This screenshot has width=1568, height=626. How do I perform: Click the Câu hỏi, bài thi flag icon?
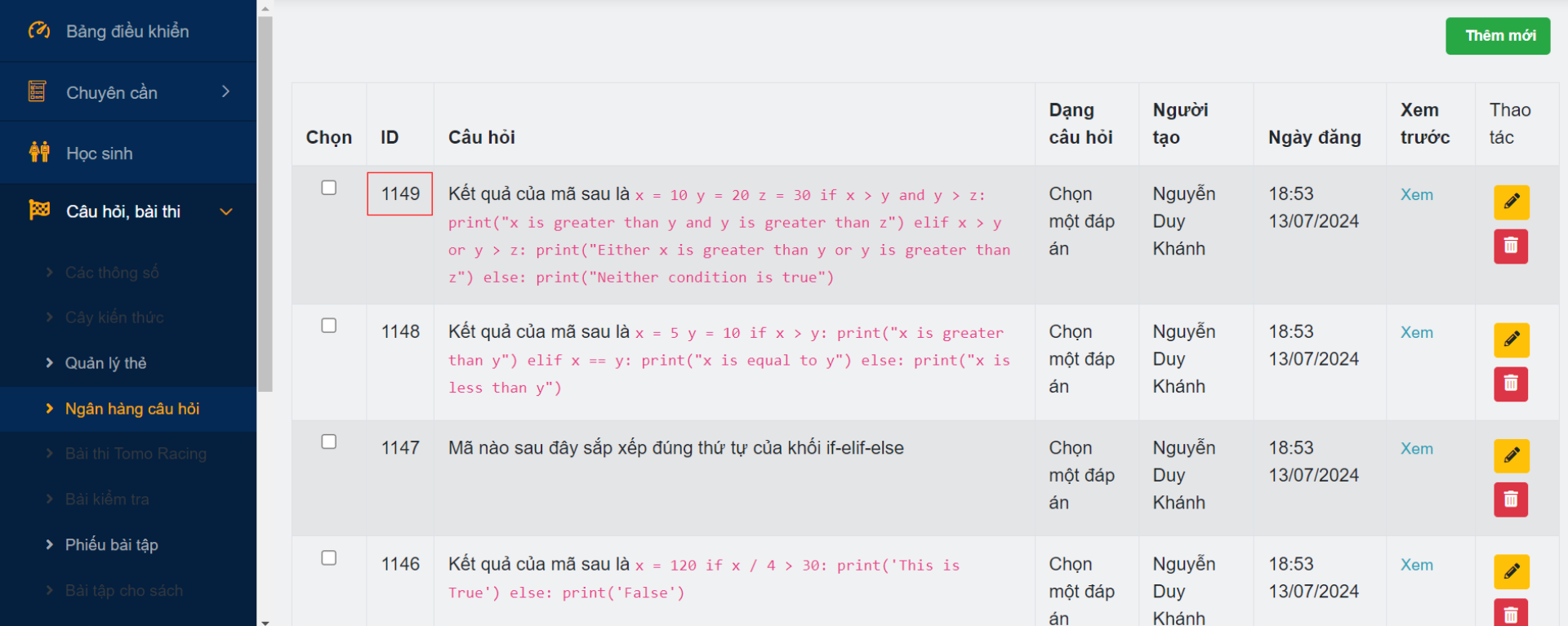point(39,211)
